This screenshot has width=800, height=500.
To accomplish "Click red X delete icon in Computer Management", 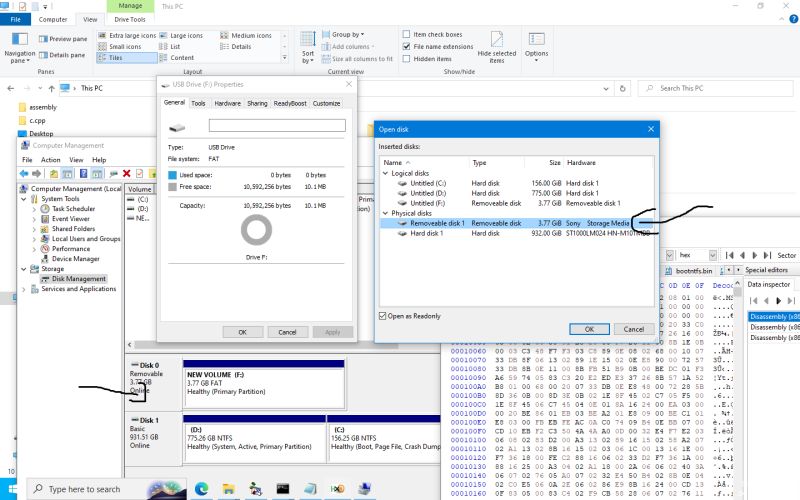I will (x=127, y=173).
